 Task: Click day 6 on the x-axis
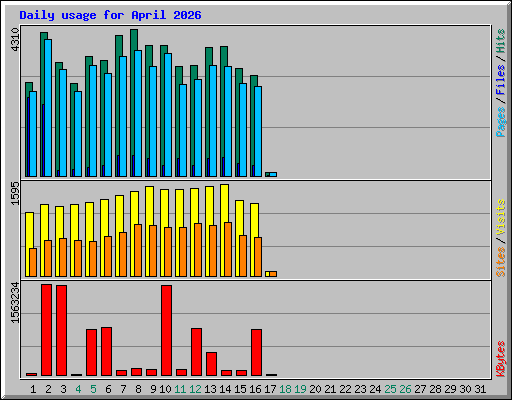[108, 389]
